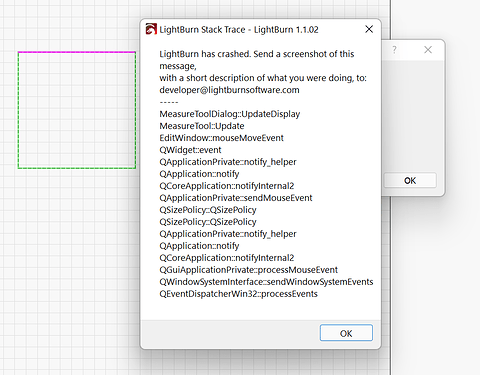Click the LightBurn logo icon in title bar

tap(151, 29)
